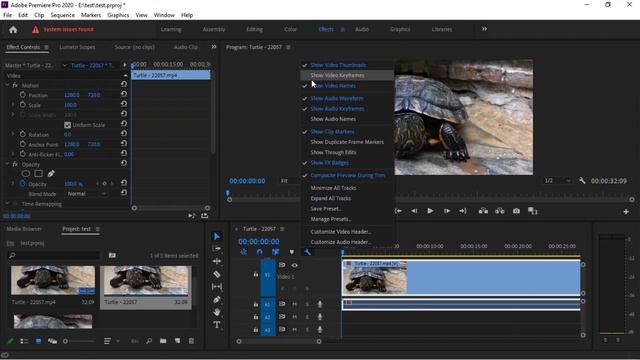Collapse the Motion effect group
This screenshot has height=360, width=640.
(x=7, y=85)
